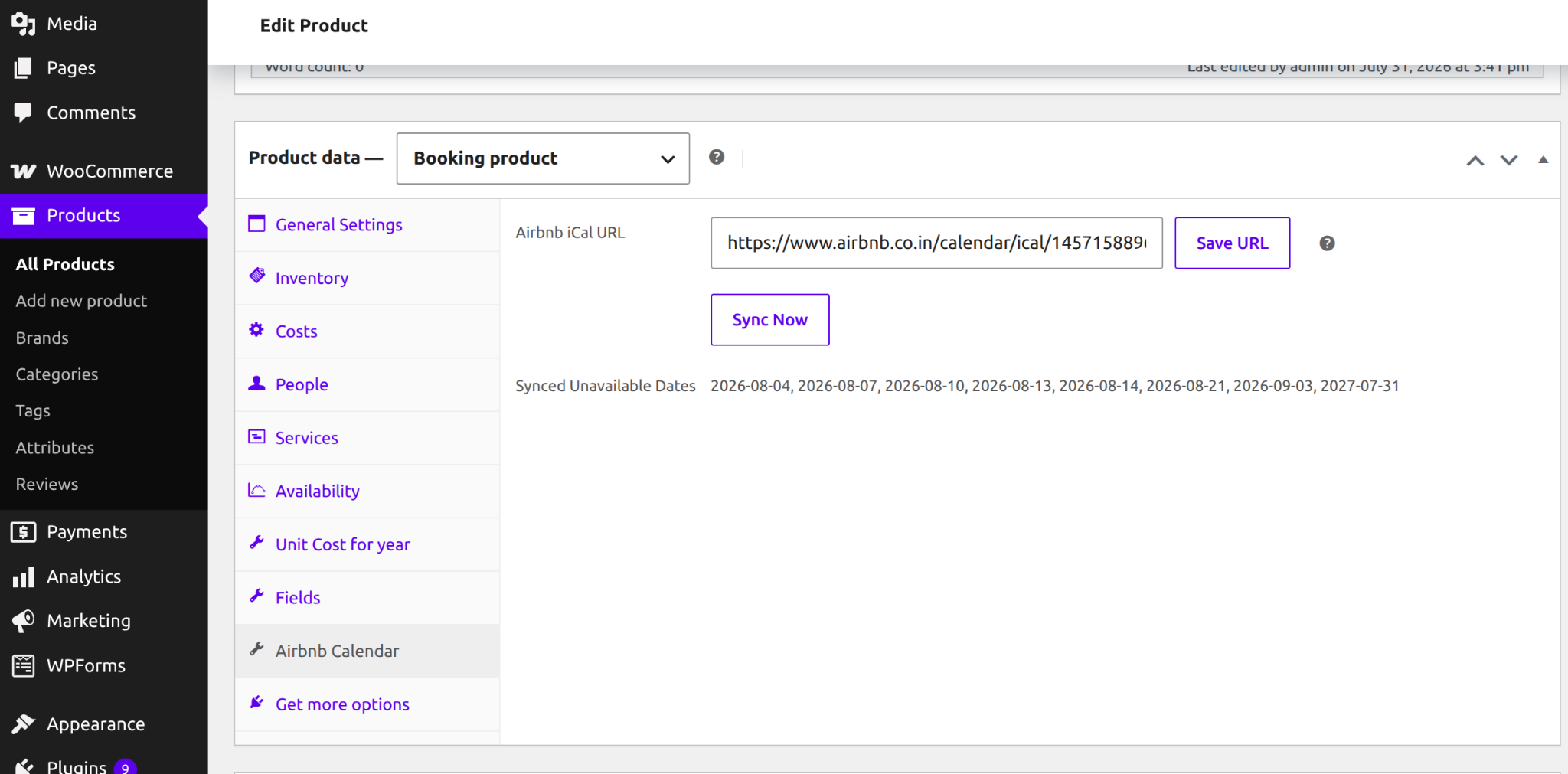This screenshot has width=1568, height=774.
Task: Click Add new product link
Action: click(81, 302)
